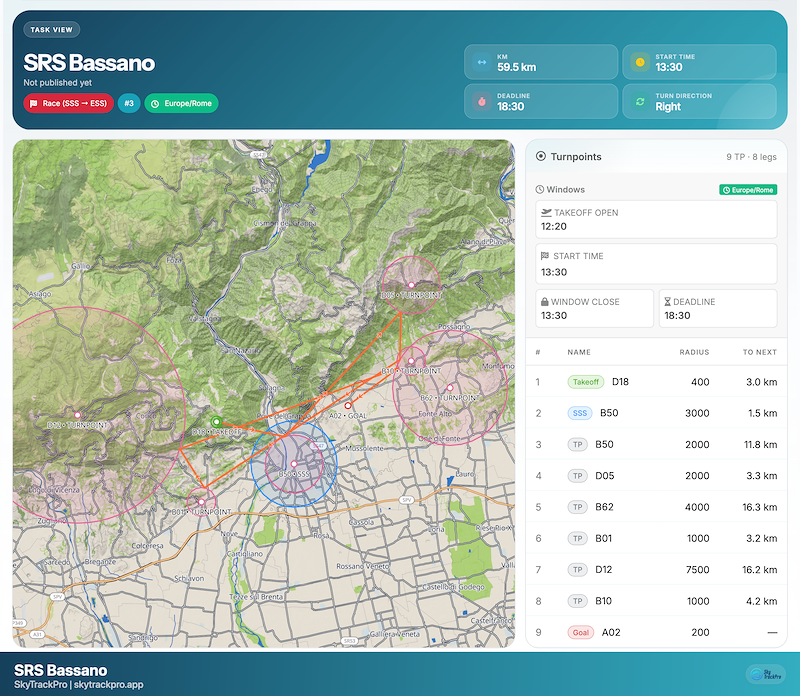Click the Windows clock icon

click(x=540, y=189)
